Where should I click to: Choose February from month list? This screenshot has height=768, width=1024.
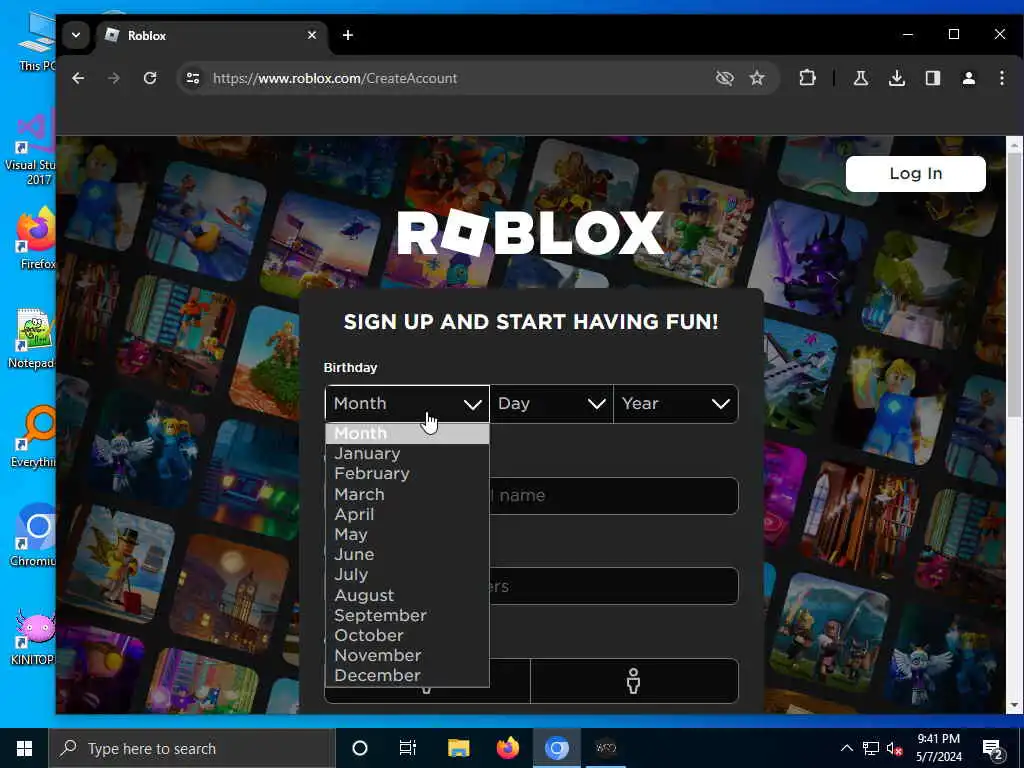[407, 474]
